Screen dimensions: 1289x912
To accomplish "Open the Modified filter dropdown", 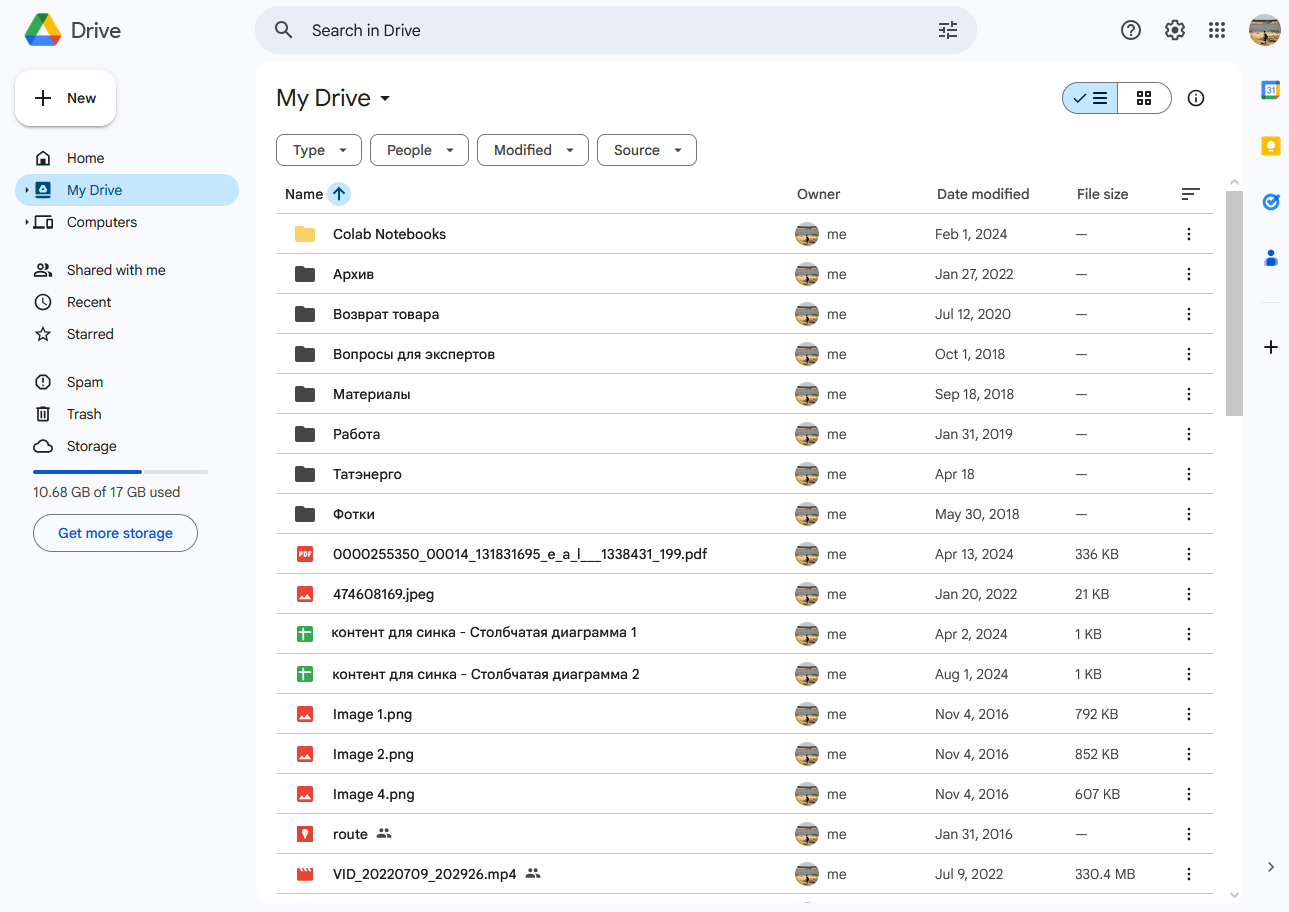I will (x=532, y=150).
